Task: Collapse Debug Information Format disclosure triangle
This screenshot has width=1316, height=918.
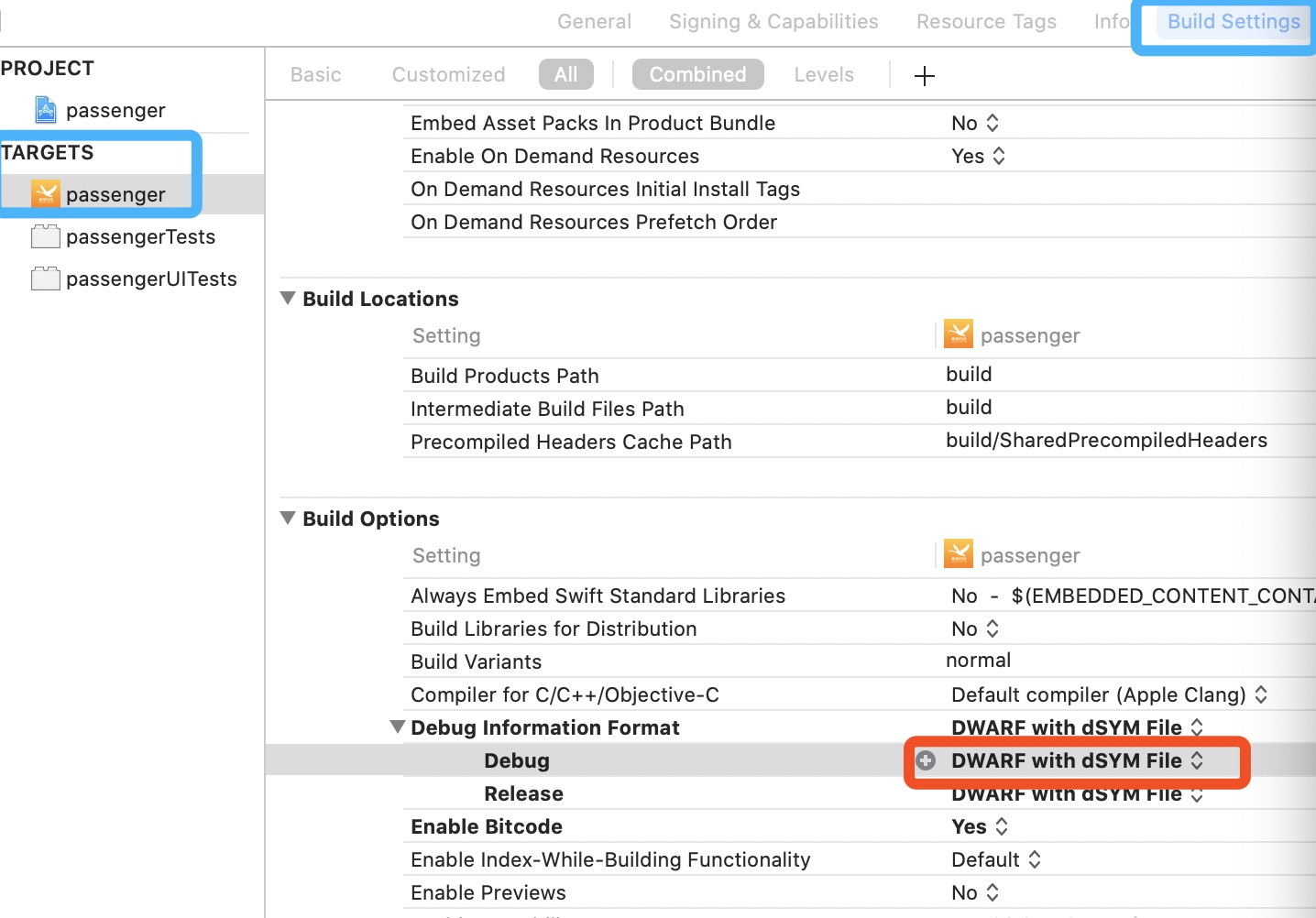Action: coord(398,727)
